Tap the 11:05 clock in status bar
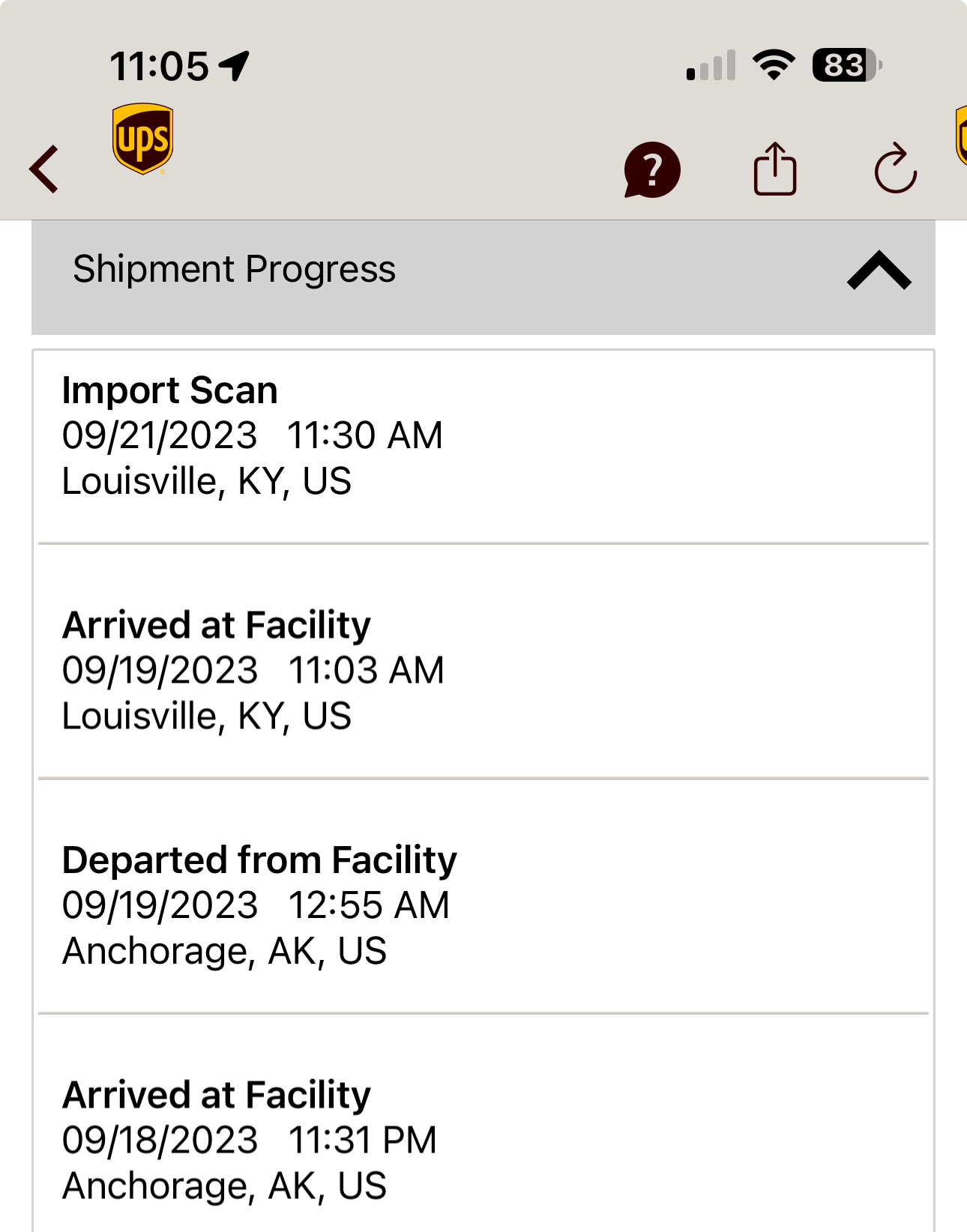The width and height of the screenshot is (967, 1232). (x=159, y=66)
